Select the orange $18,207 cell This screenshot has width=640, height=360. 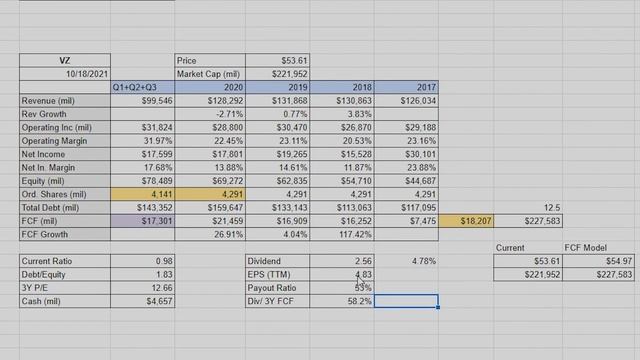[x=466, y=221]
